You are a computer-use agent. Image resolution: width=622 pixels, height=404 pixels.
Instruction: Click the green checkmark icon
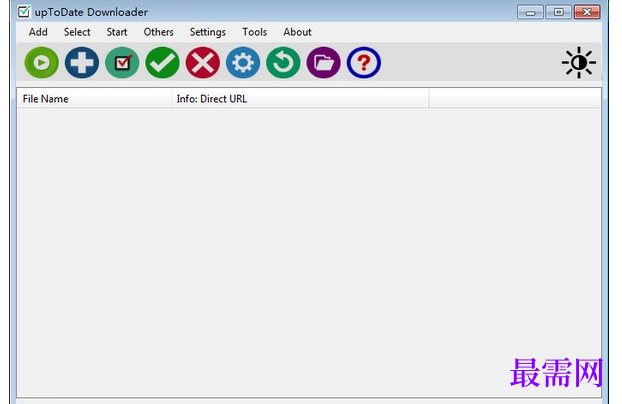pyautogui.click(x=163, y=63)
